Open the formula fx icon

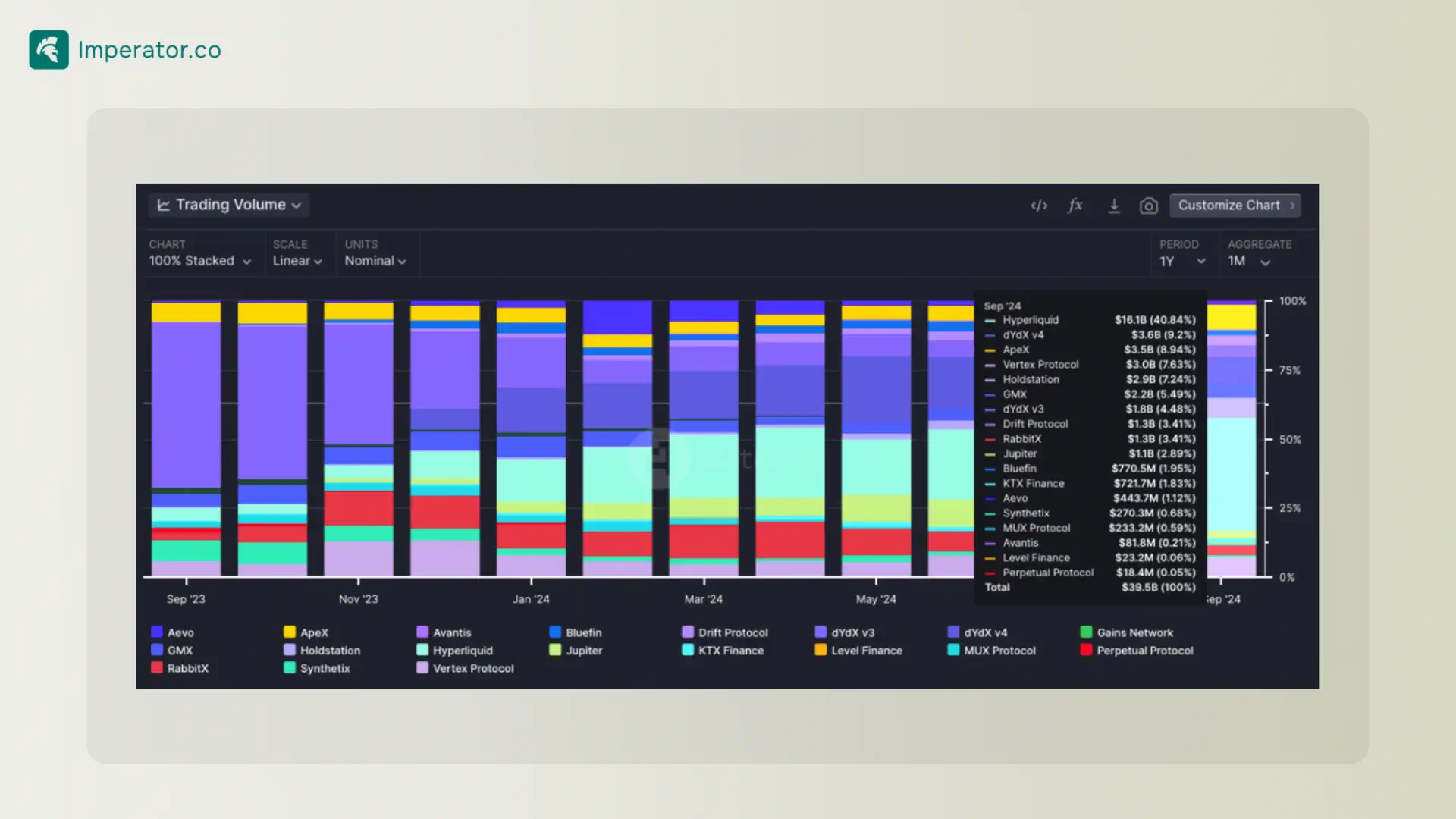(1075, 206)
